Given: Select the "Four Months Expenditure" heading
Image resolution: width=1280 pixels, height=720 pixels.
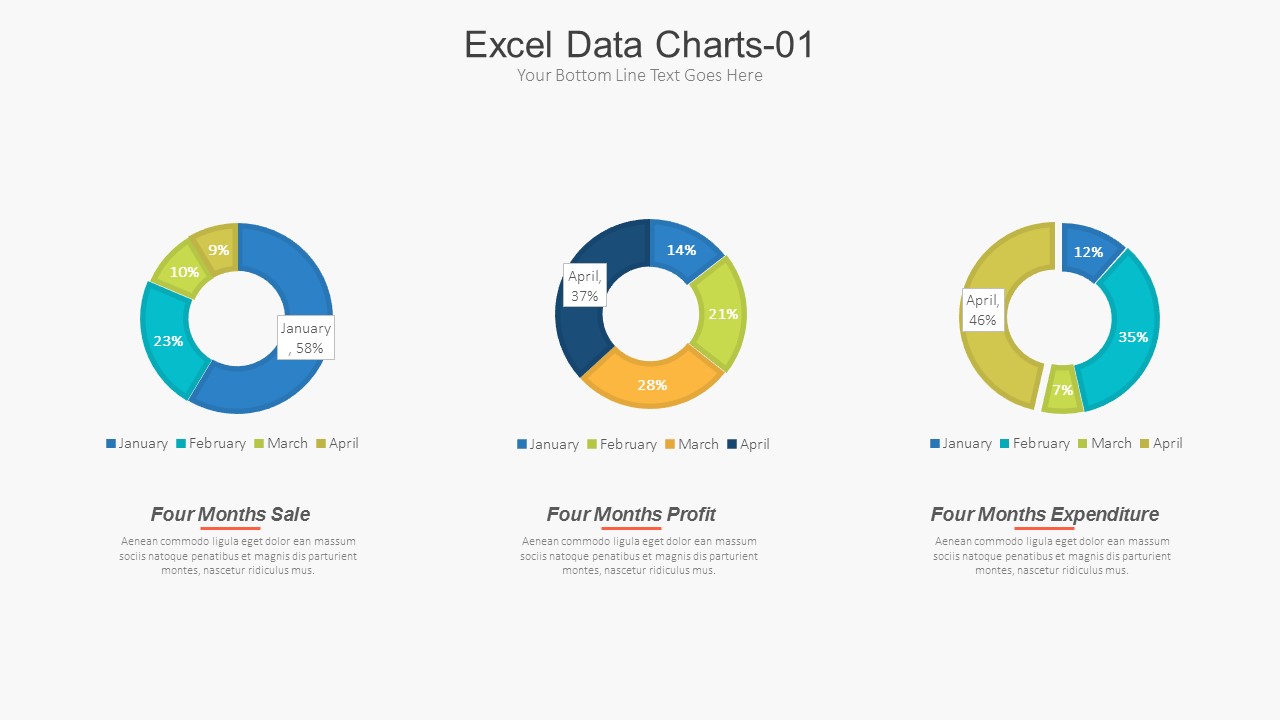Looking at the screenshot, I should [1044, 514].
